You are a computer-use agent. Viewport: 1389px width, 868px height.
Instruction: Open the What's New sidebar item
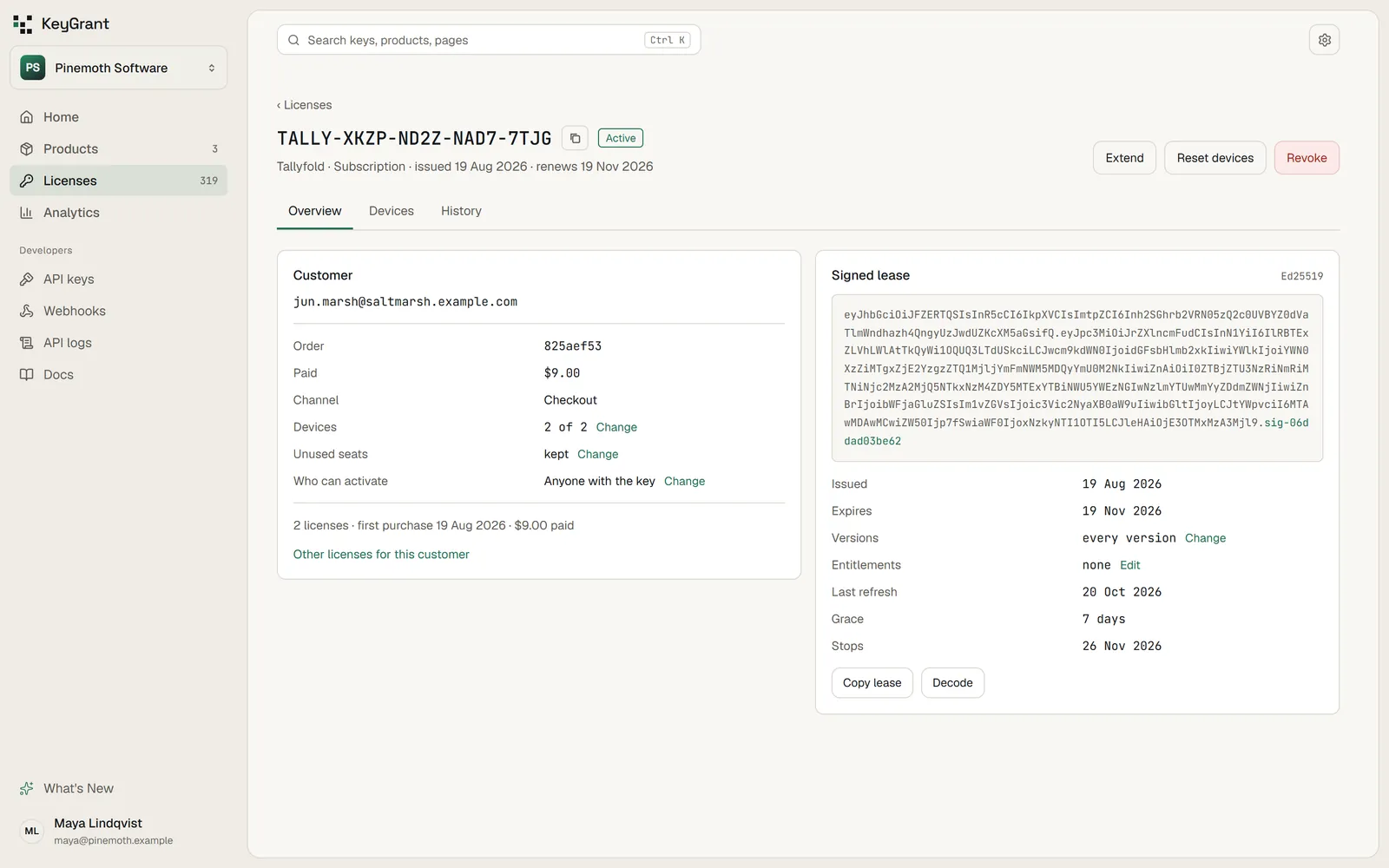[118, 788]
